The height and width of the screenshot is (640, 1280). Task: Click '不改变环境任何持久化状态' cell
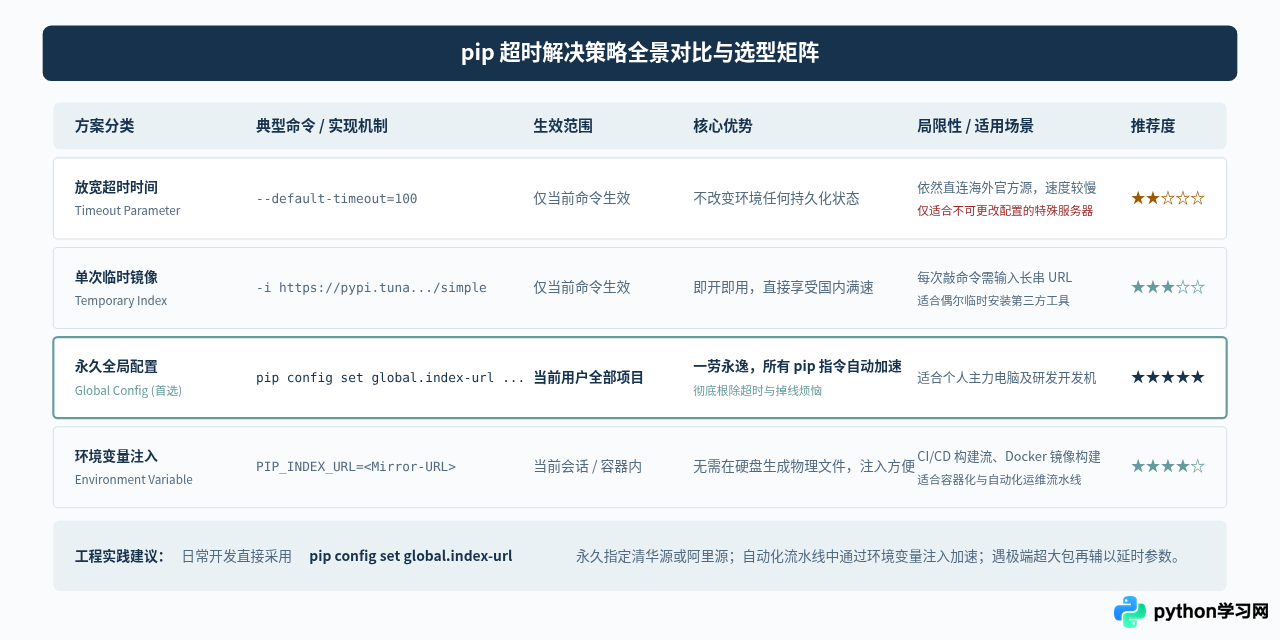(x=776, y=198)
